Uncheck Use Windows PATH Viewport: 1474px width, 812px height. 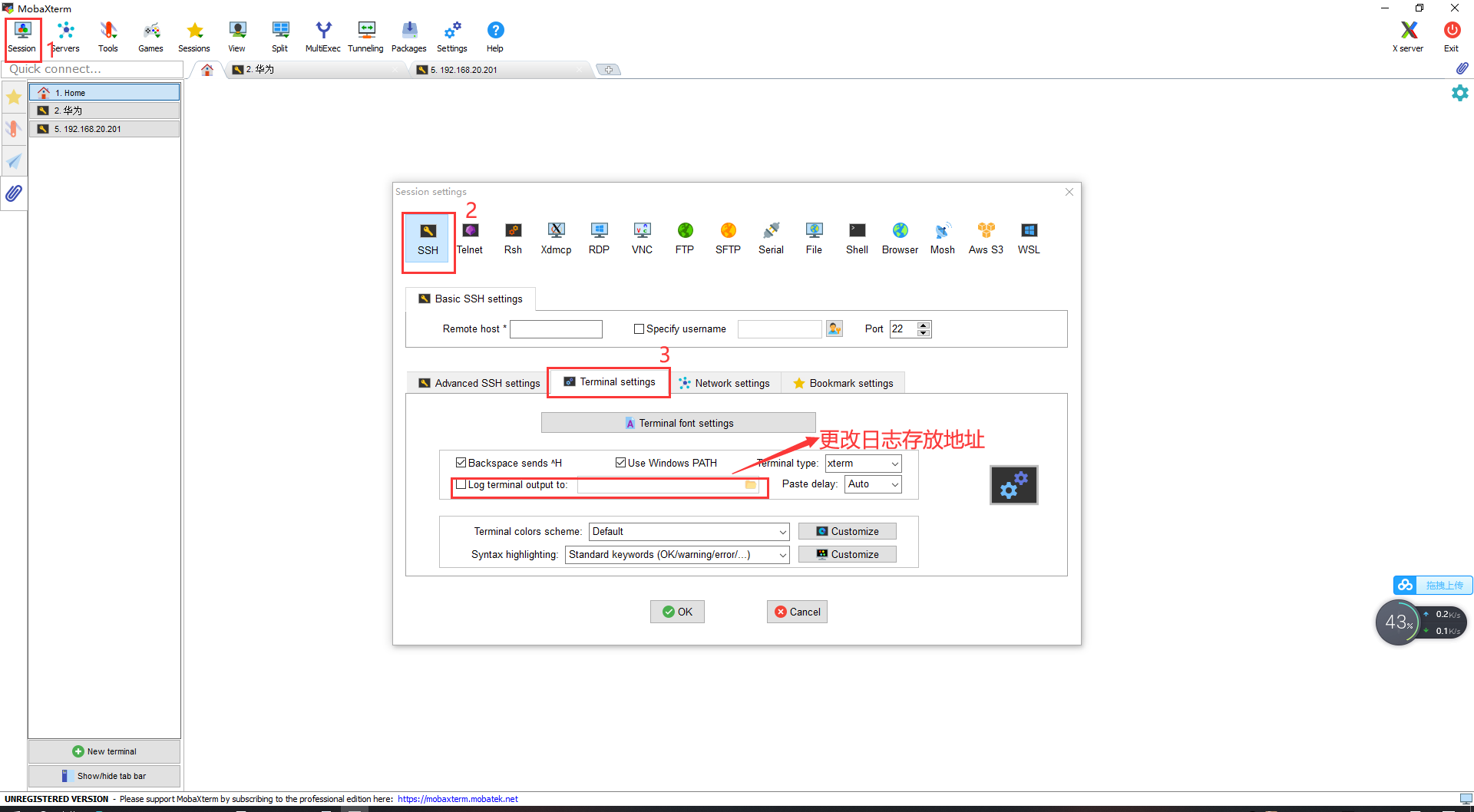point(621,462)
